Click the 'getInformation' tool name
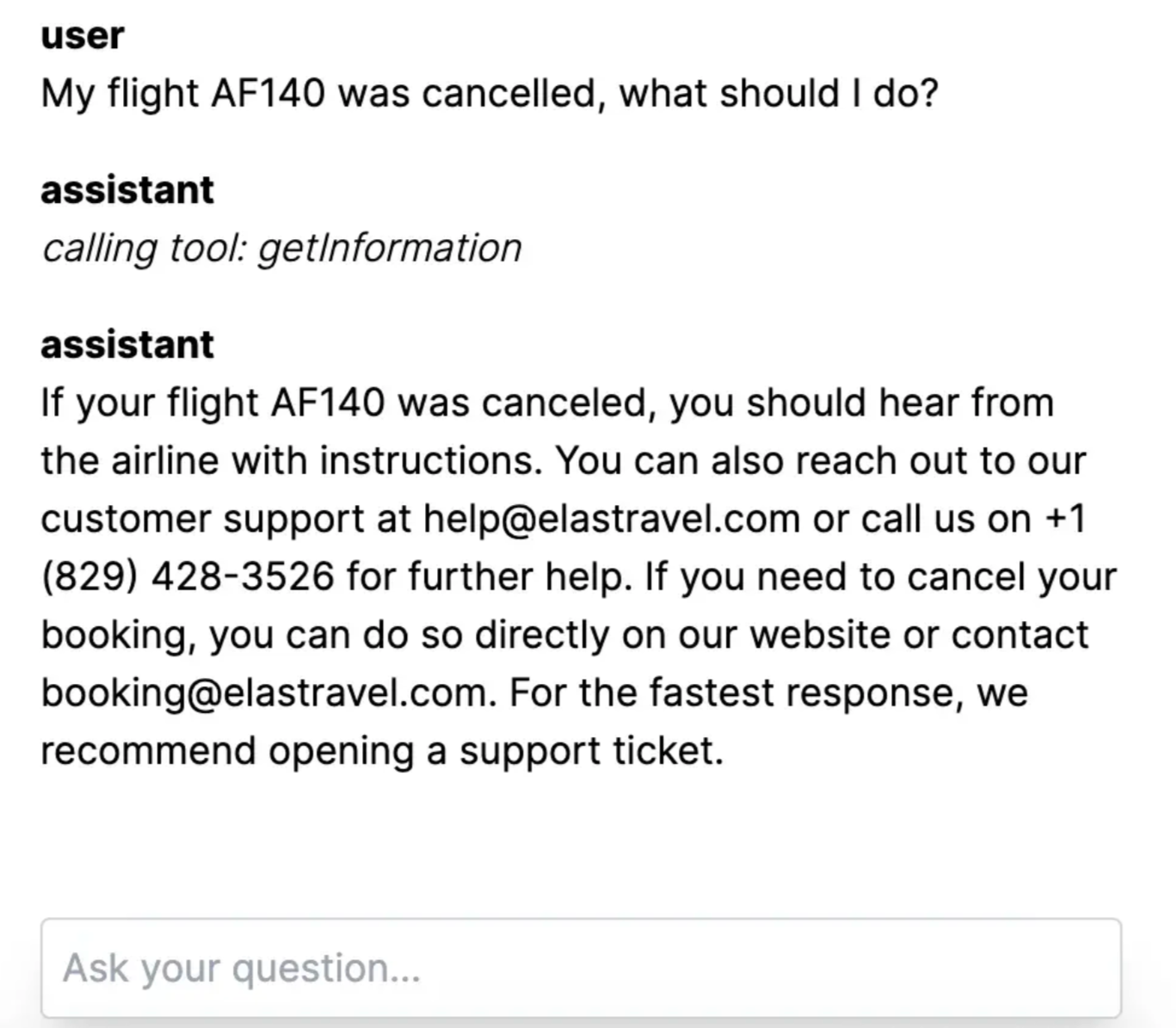Screen dimensions: 1176x1028 click(390, 249)
